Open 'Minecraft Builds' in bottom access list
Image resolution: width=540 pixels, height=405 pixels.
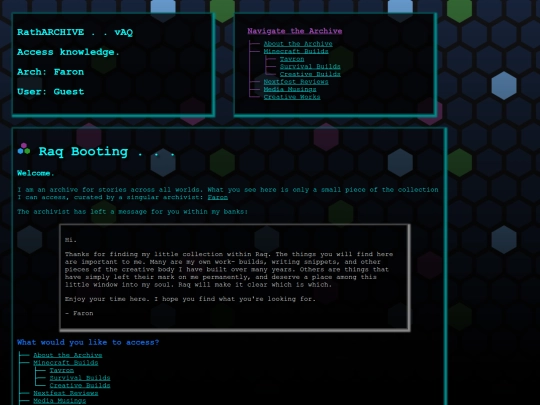[65, 363]
